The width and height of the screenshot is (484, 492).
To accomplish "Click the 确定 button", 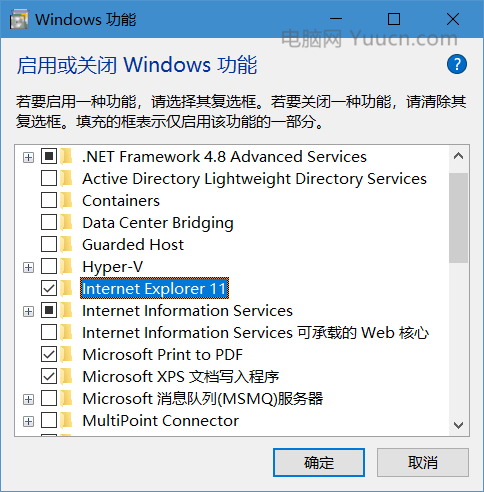I will click(319, 462).
